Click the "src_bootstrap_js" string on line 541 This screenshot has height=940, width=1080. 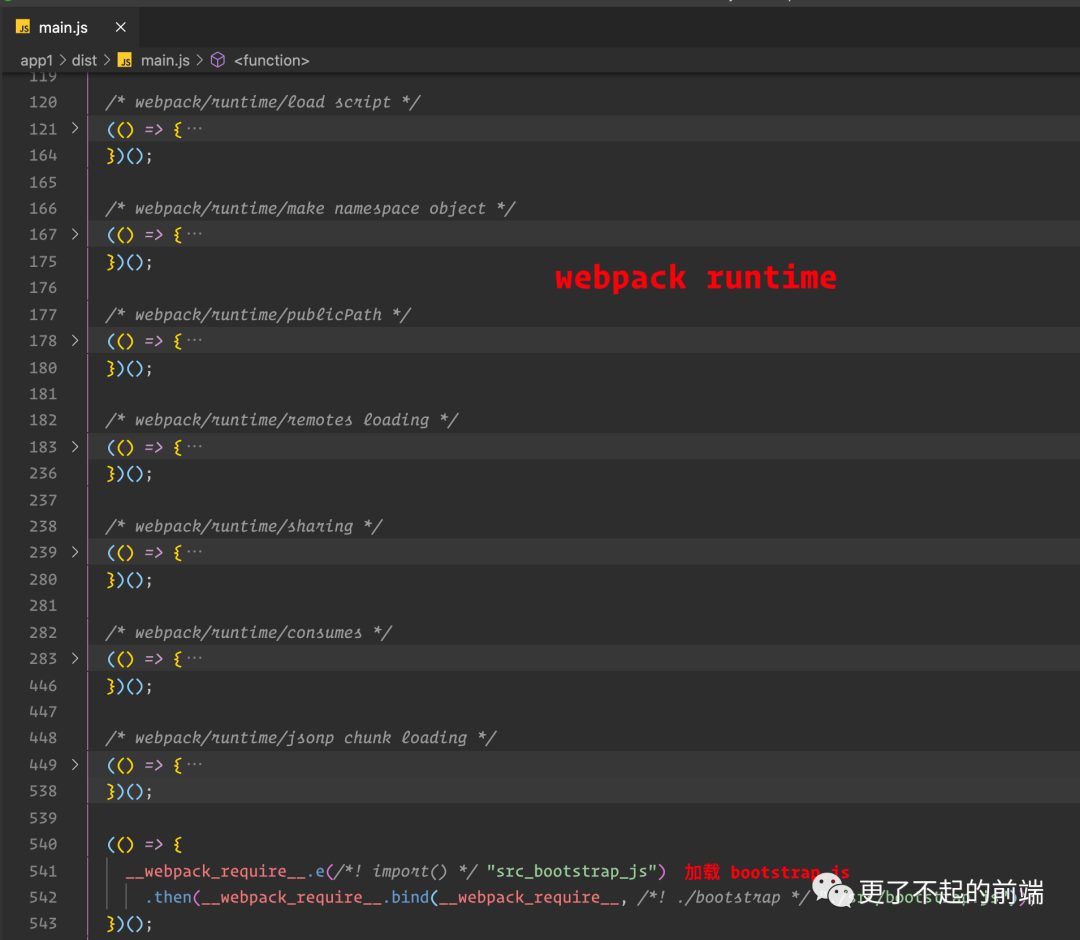click(572, 871)
